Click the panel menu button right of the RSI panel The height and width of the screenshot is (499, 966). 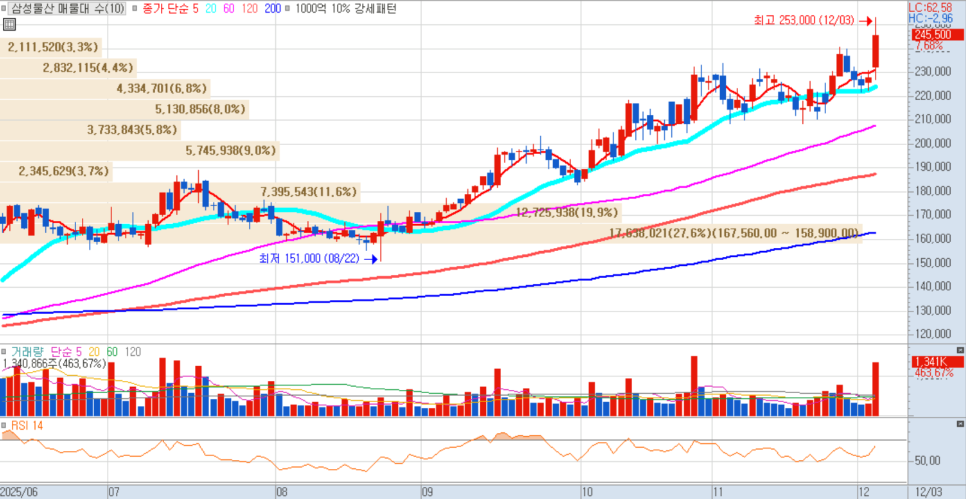(959, 424)
